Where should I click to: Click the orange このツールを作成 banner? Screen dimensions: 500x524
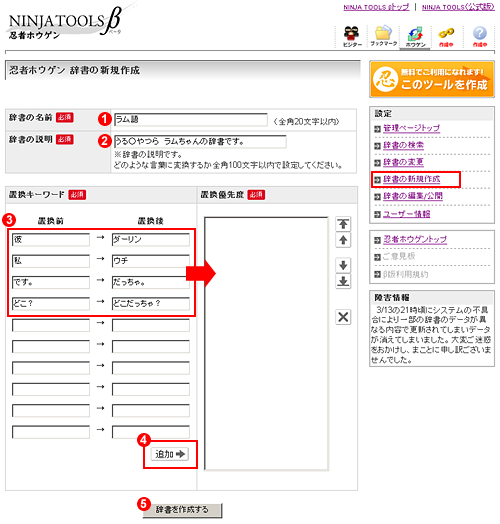click(432, 80)
